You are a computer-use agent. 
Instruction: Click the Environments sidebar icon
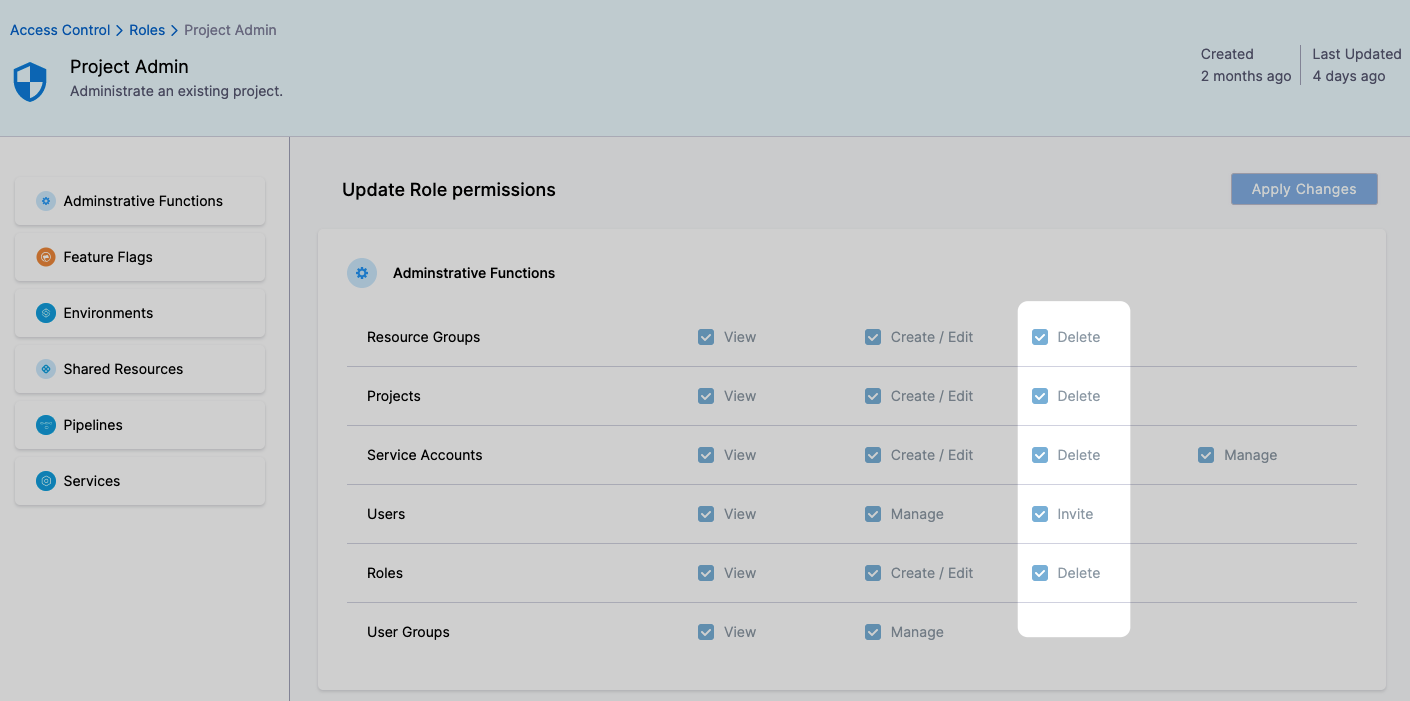(x=46, y=313)
